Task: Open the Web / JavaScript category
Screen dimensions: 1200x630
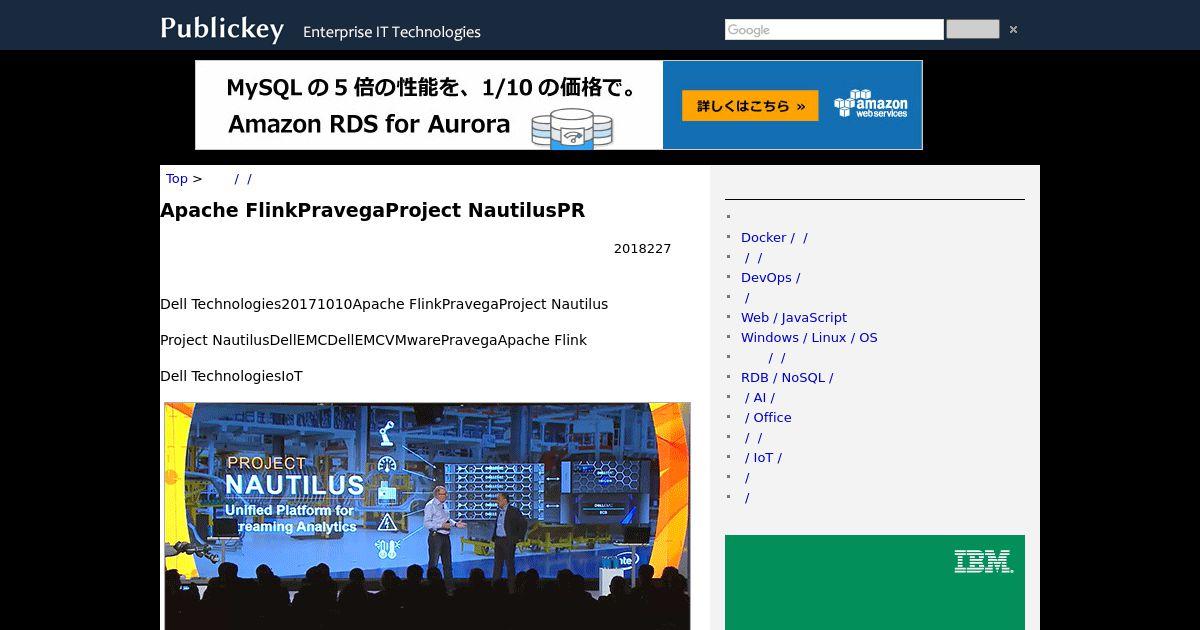Action: 794,318
